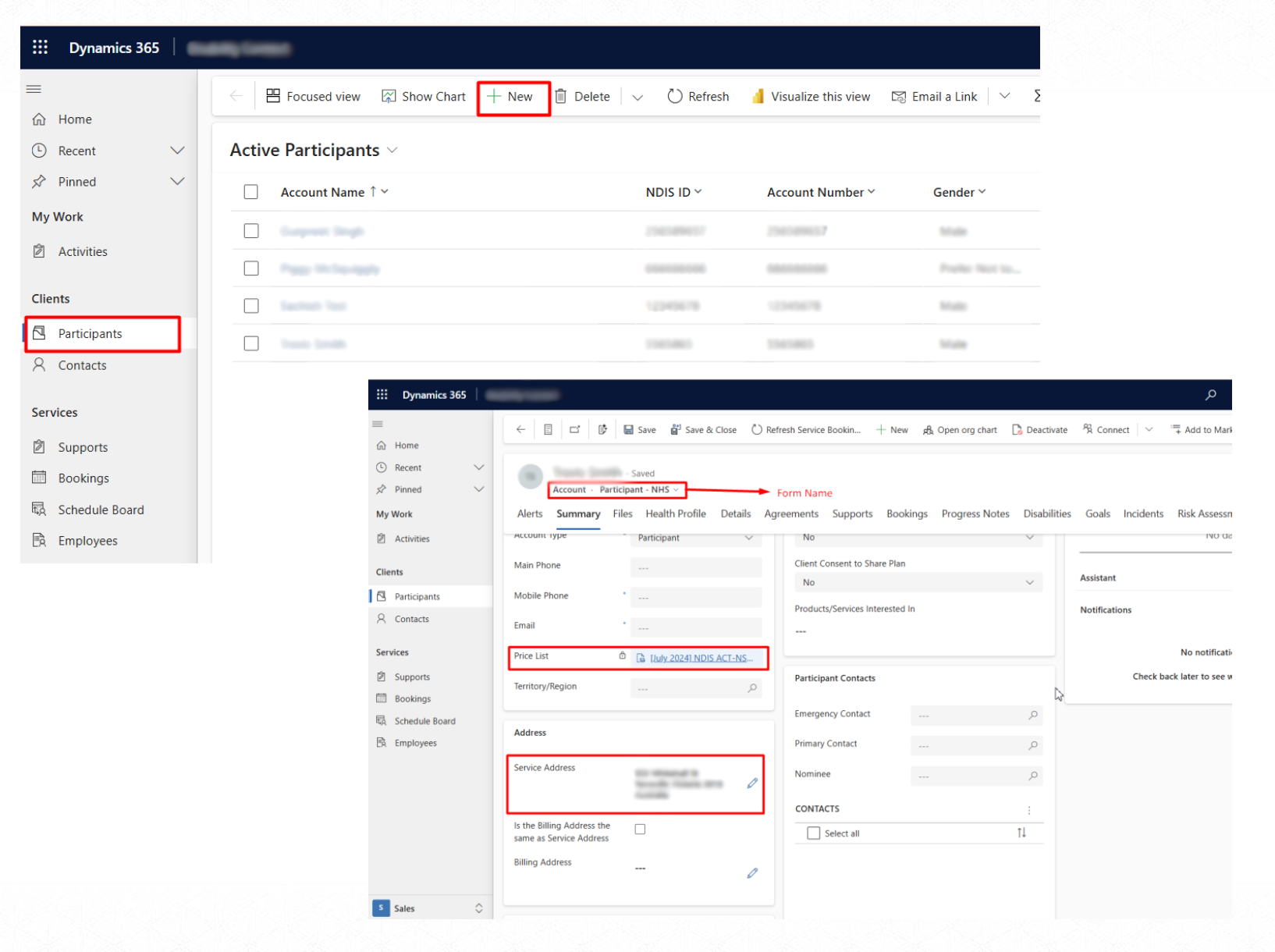Expand the Active Participants view selector
1275x952 pixels.
(x=392, y=150)
